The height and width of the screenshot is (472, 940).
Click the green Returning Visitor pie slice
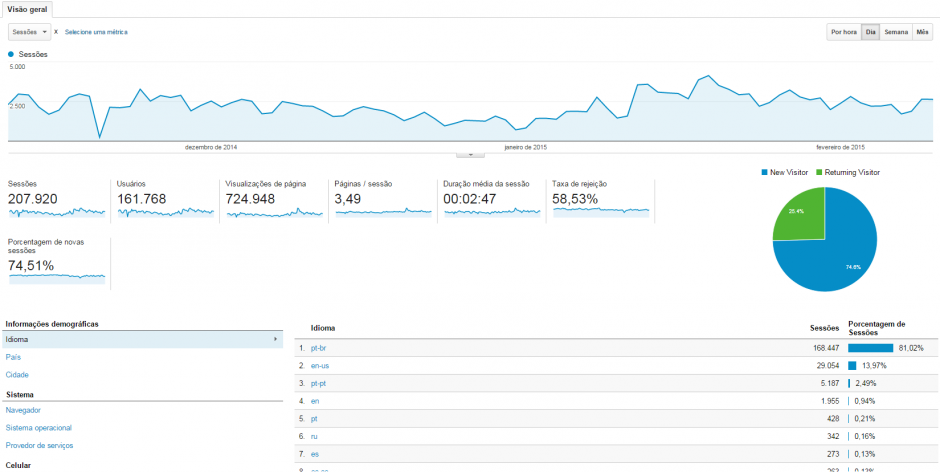coord(803,216)
